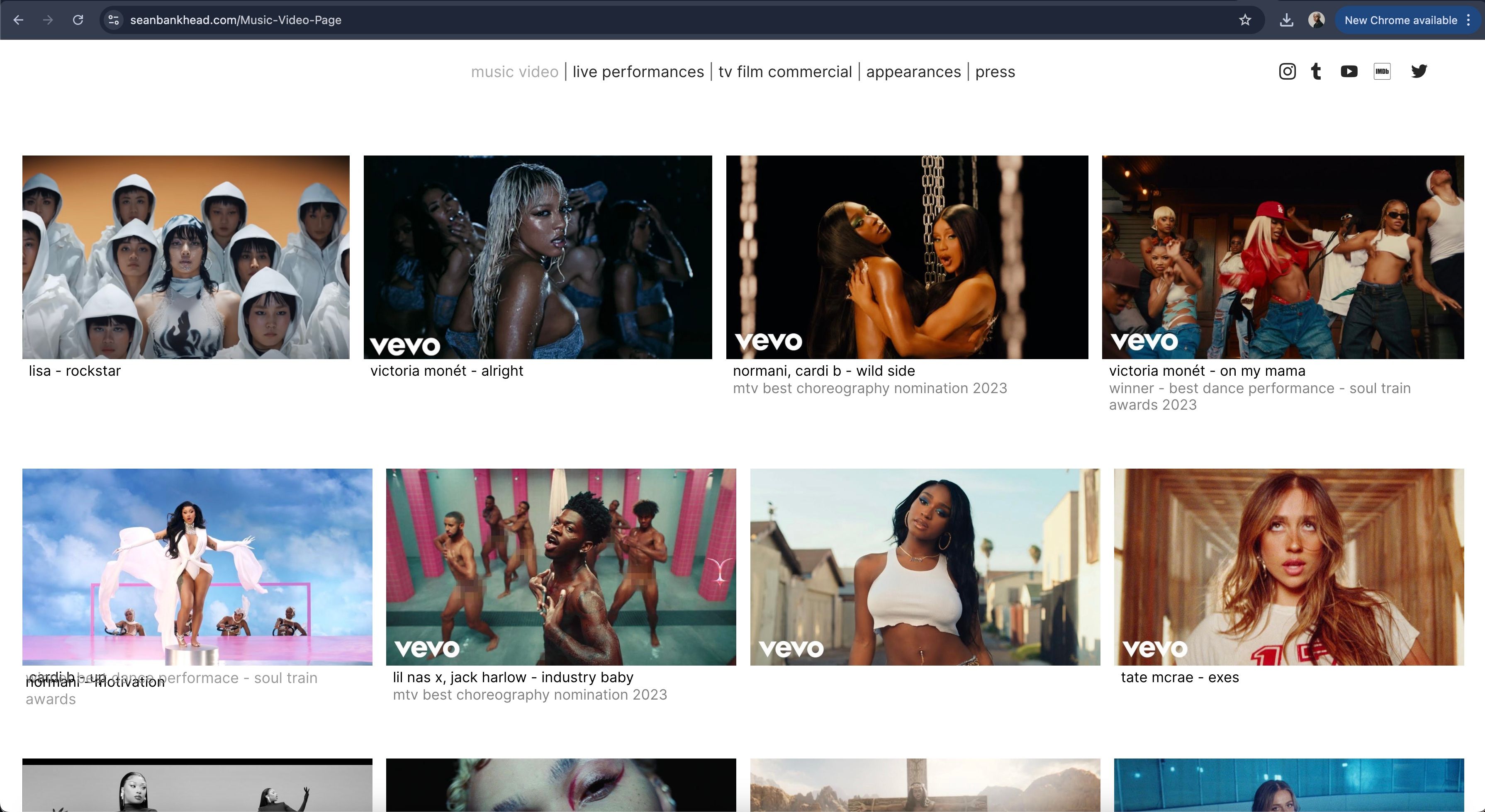The image size is (1485, 812).
Task: View site information icon in address bar
Action: click(x=114, y=20)
